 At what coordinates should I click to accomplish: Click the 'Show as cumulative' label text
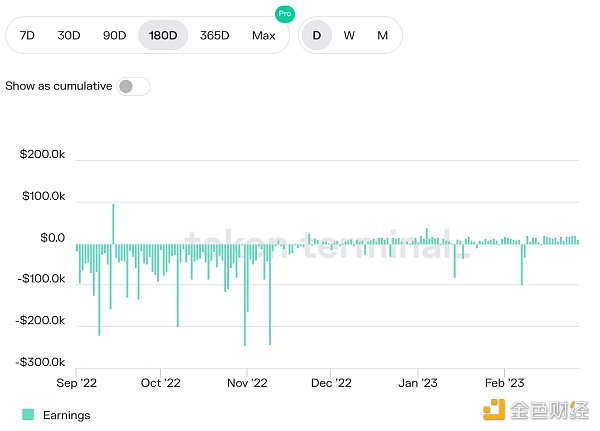click(x=58, y=86)
